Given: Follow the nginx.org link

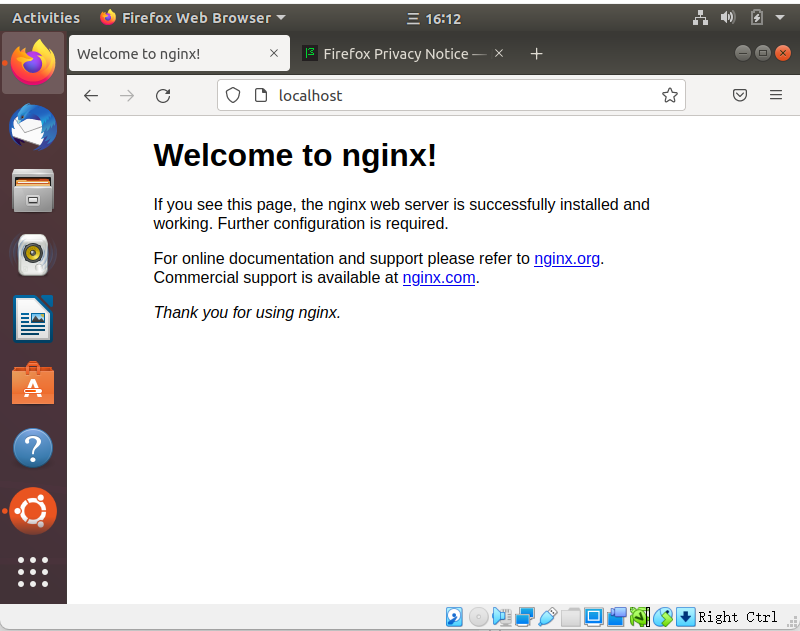Looking at the screenshot, I should (567, 259).
